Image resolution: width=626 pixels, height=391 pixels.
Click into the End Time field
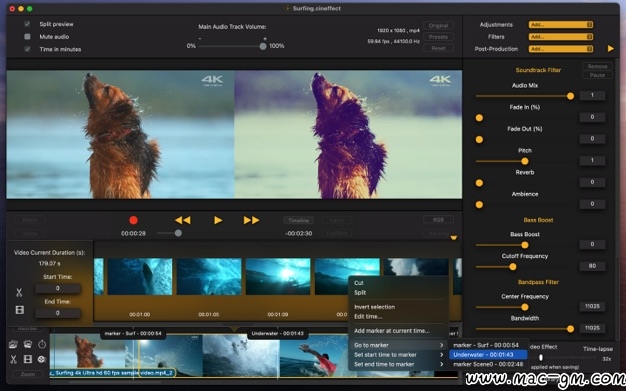pos(57,313)
